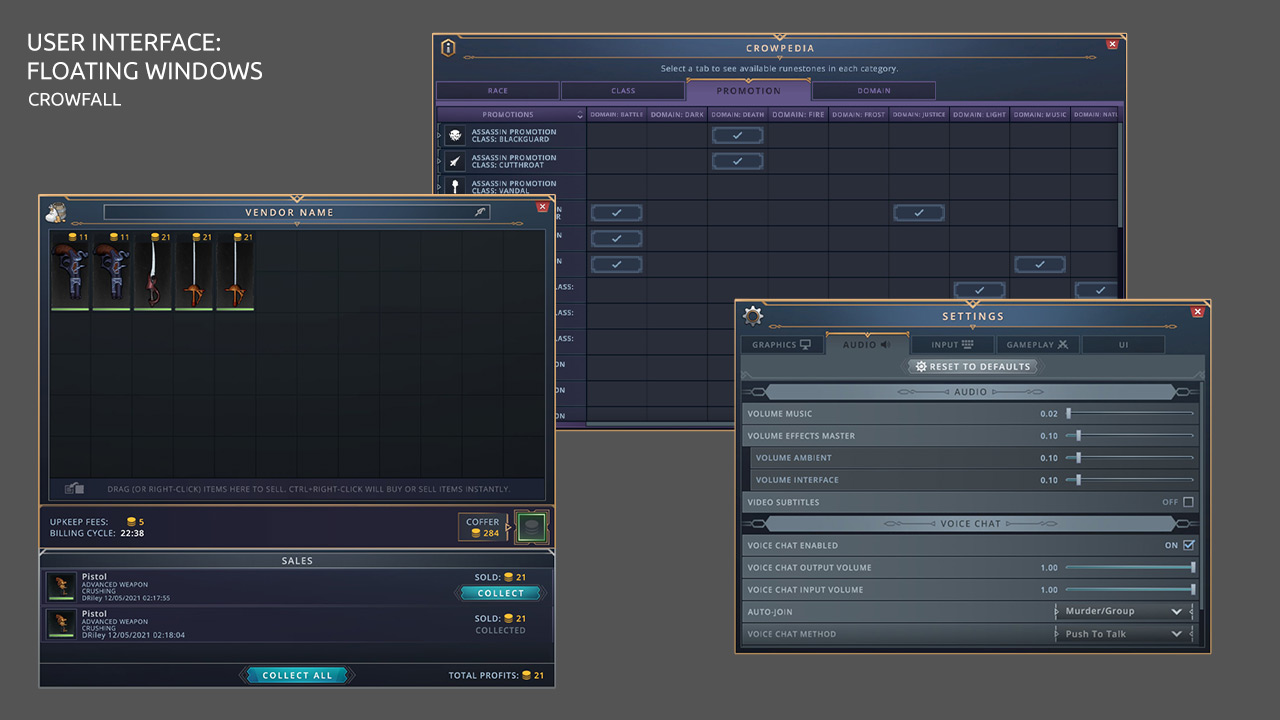Click the vendor portrait icon in the Vendor window

click(x=56, y=212)
